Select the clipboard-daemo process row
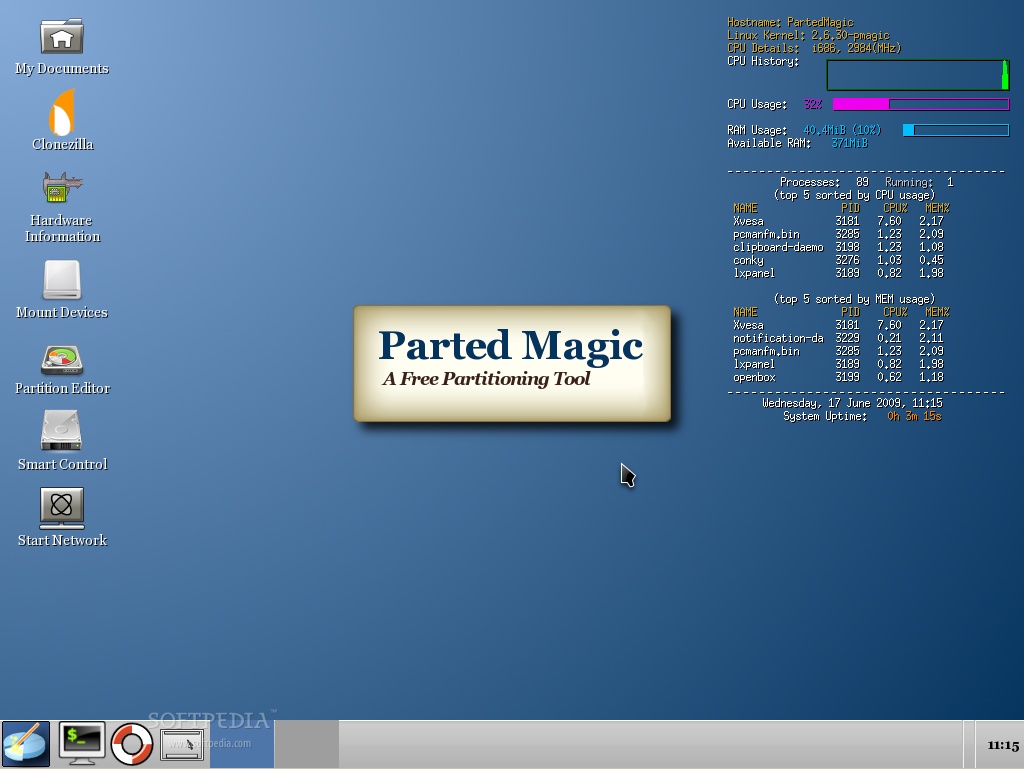Screen dimensions: 1024x769 tap(838, 247)
